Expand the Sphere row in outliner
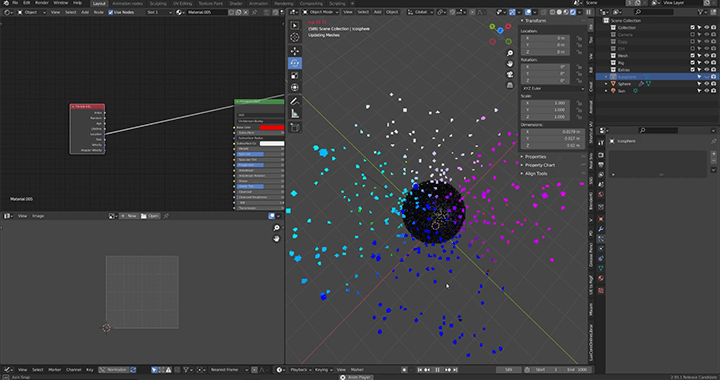This screenshot has width=720, height=380. pyautogui.click(x=606, y=84)
